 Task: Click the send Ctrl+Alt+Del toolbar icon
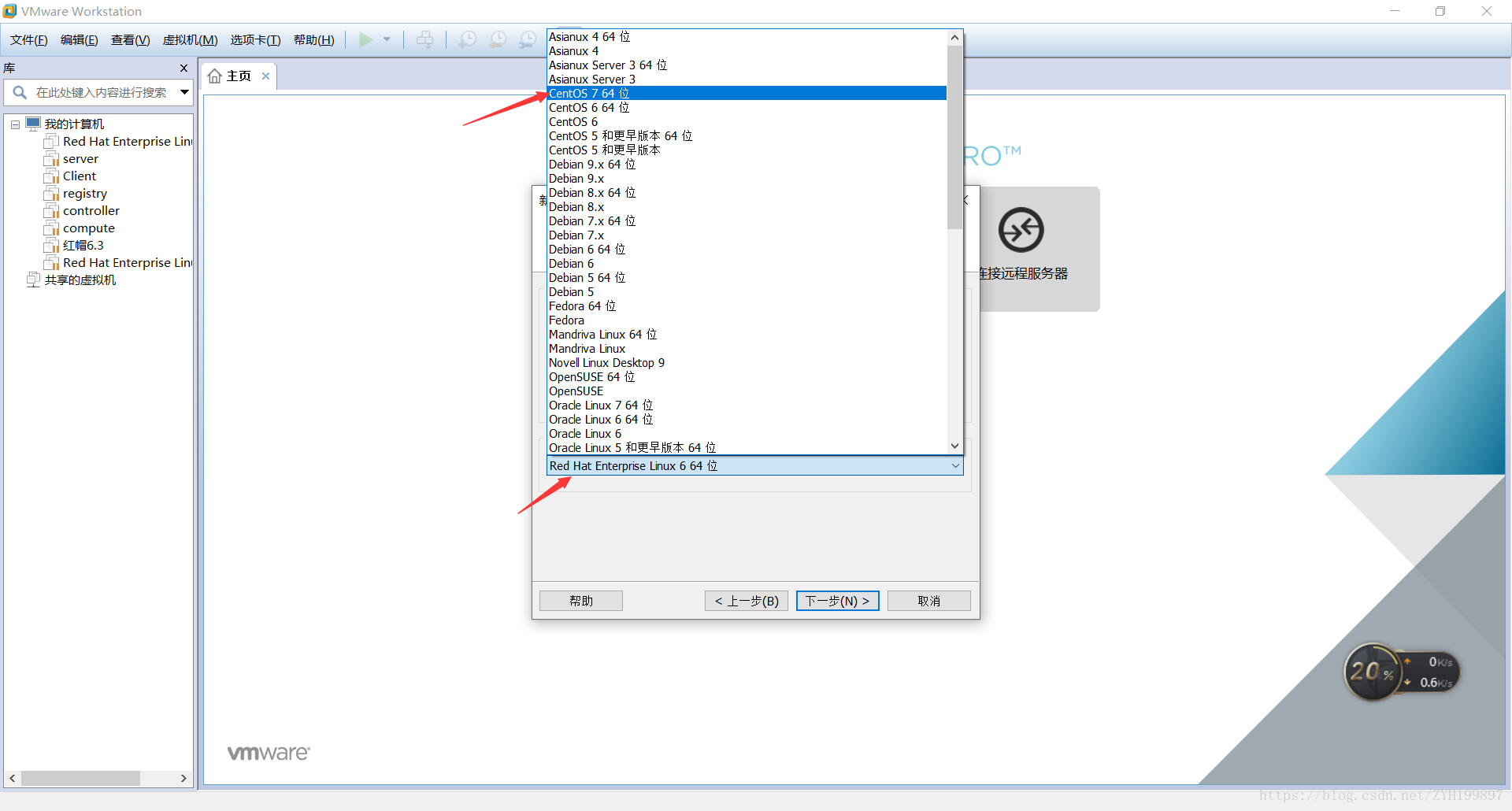[x=424, y=39]
